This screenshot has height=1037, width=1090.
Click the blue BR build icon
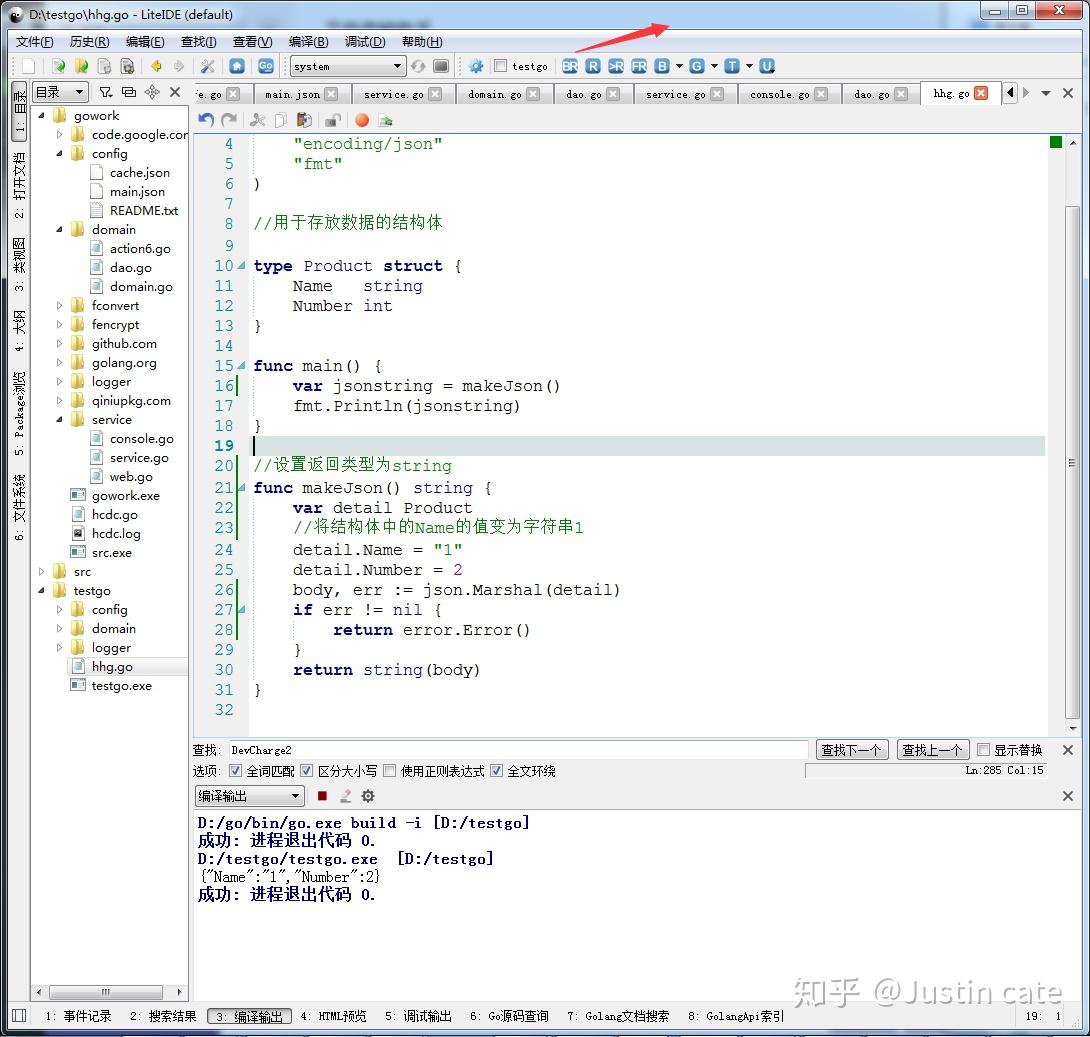(570, 66)
